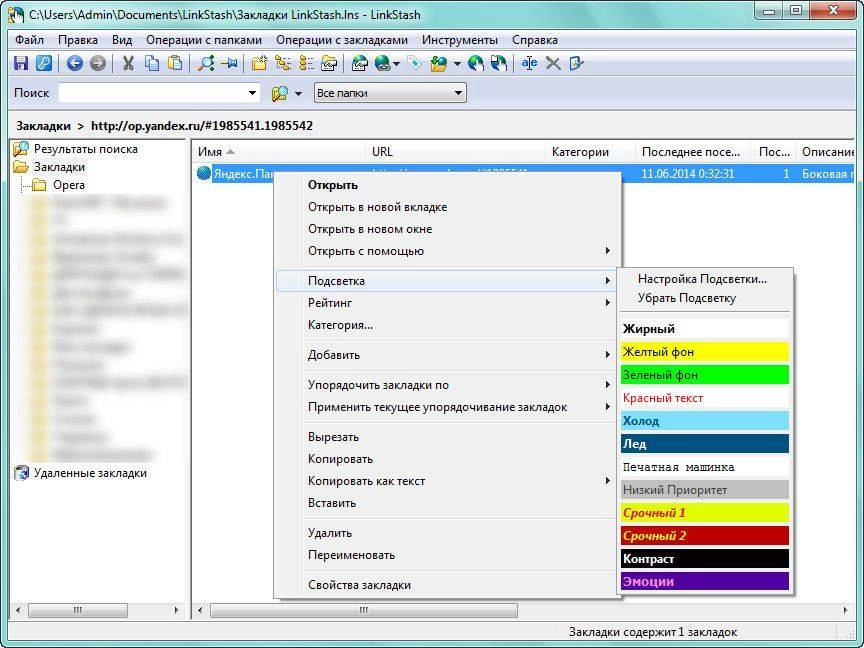Apply 'Срочный 2' red highlight
This screenshot has height=648, width=864.
pyautogui.click(x=704, y=536)
